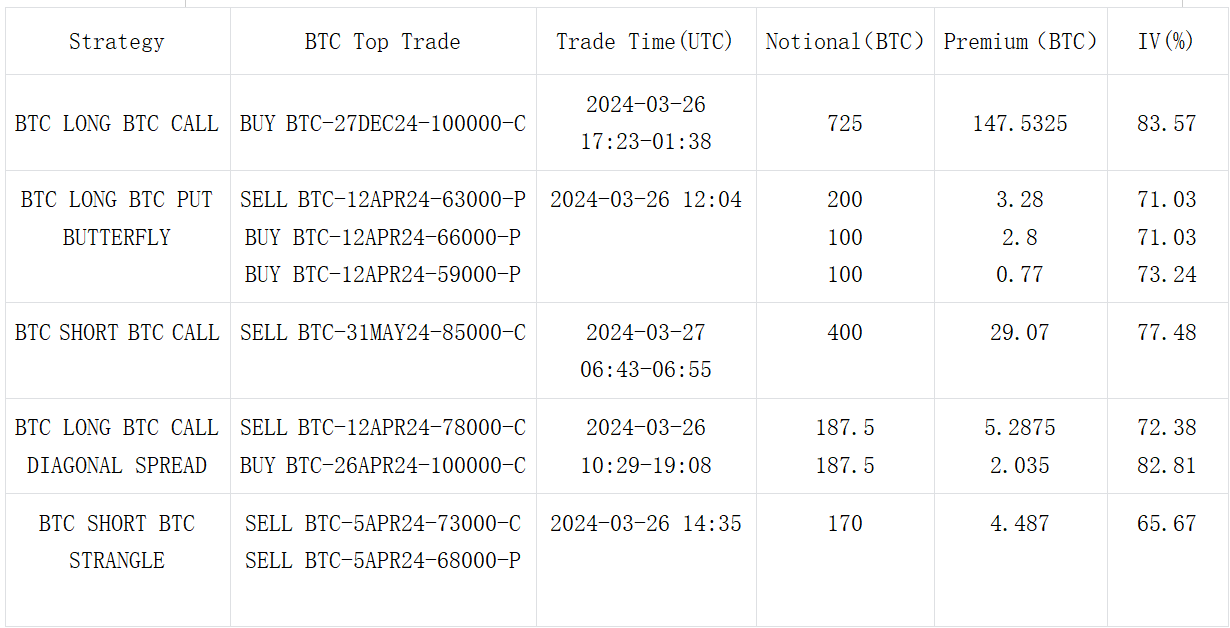1230x628 pixels.
Task: Click the Trade Time(UTC) column header
Action: click(645, 42)
